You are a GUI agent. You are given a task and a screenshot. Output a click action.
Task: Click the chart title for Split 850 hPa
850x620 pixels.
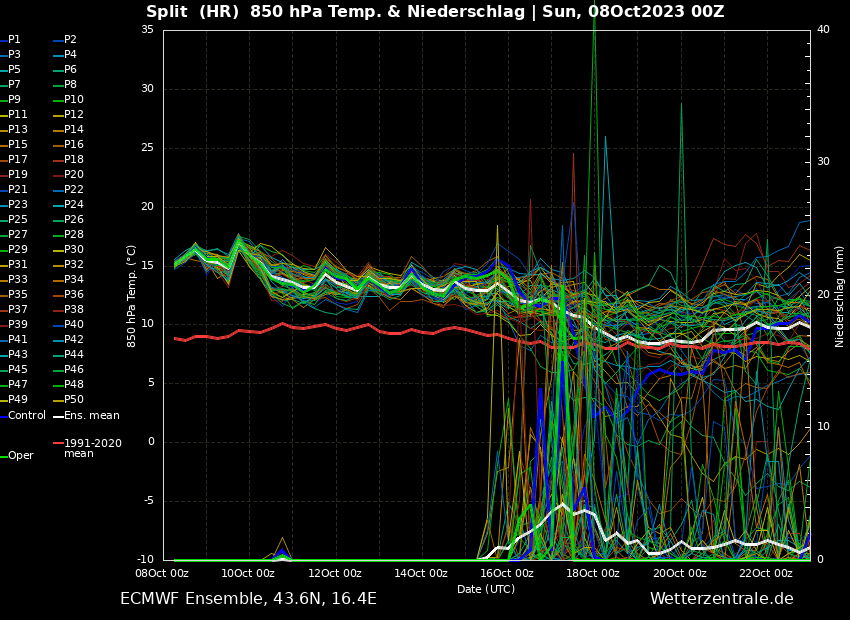pos(435,12)
